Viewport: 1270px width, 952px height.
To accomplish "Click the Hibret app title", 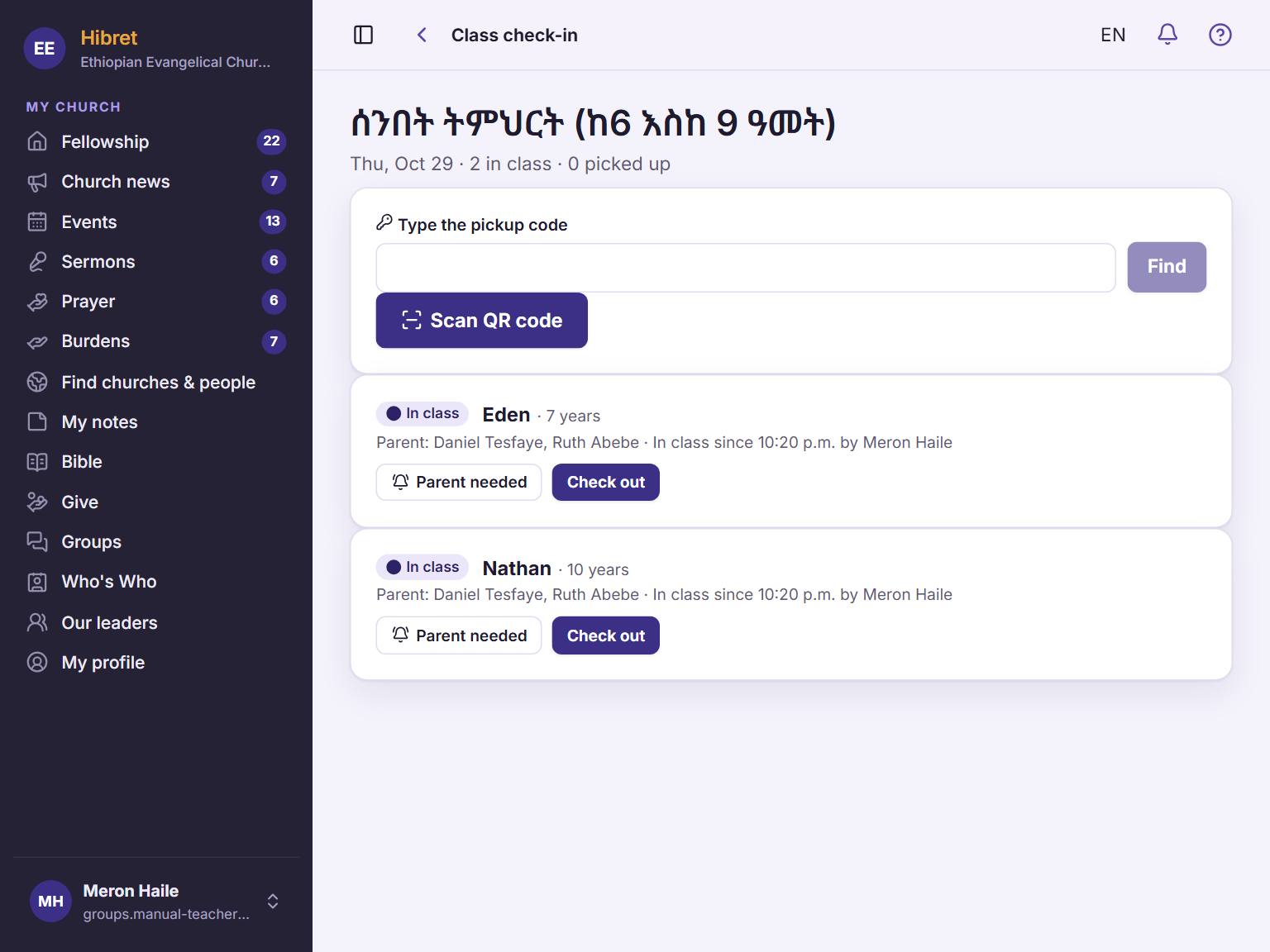I will pyautogui.click(x=108, y=38).
